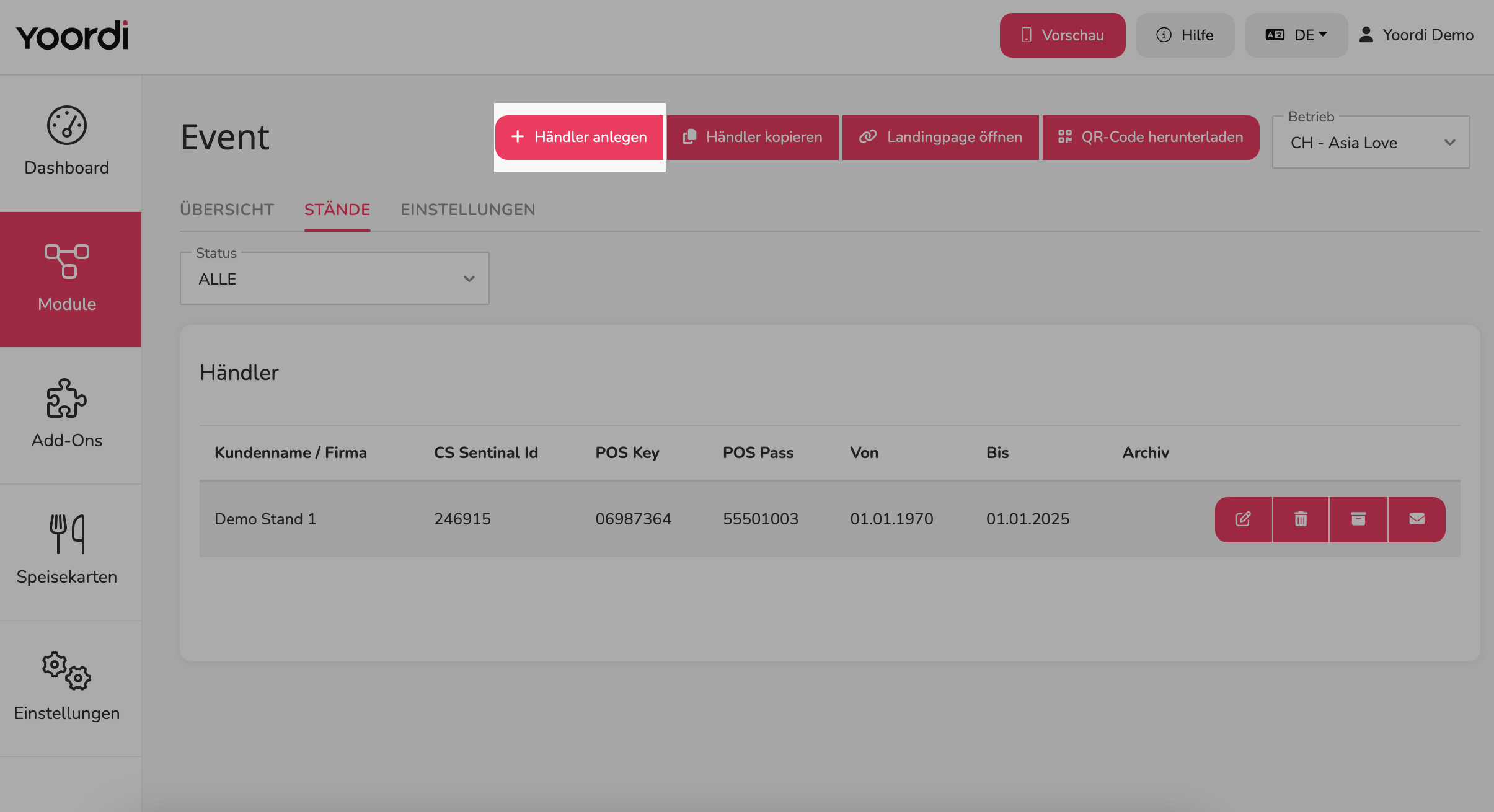Expand Betrieb dropdown CH - Asia Love

(x=1371, y=143)
